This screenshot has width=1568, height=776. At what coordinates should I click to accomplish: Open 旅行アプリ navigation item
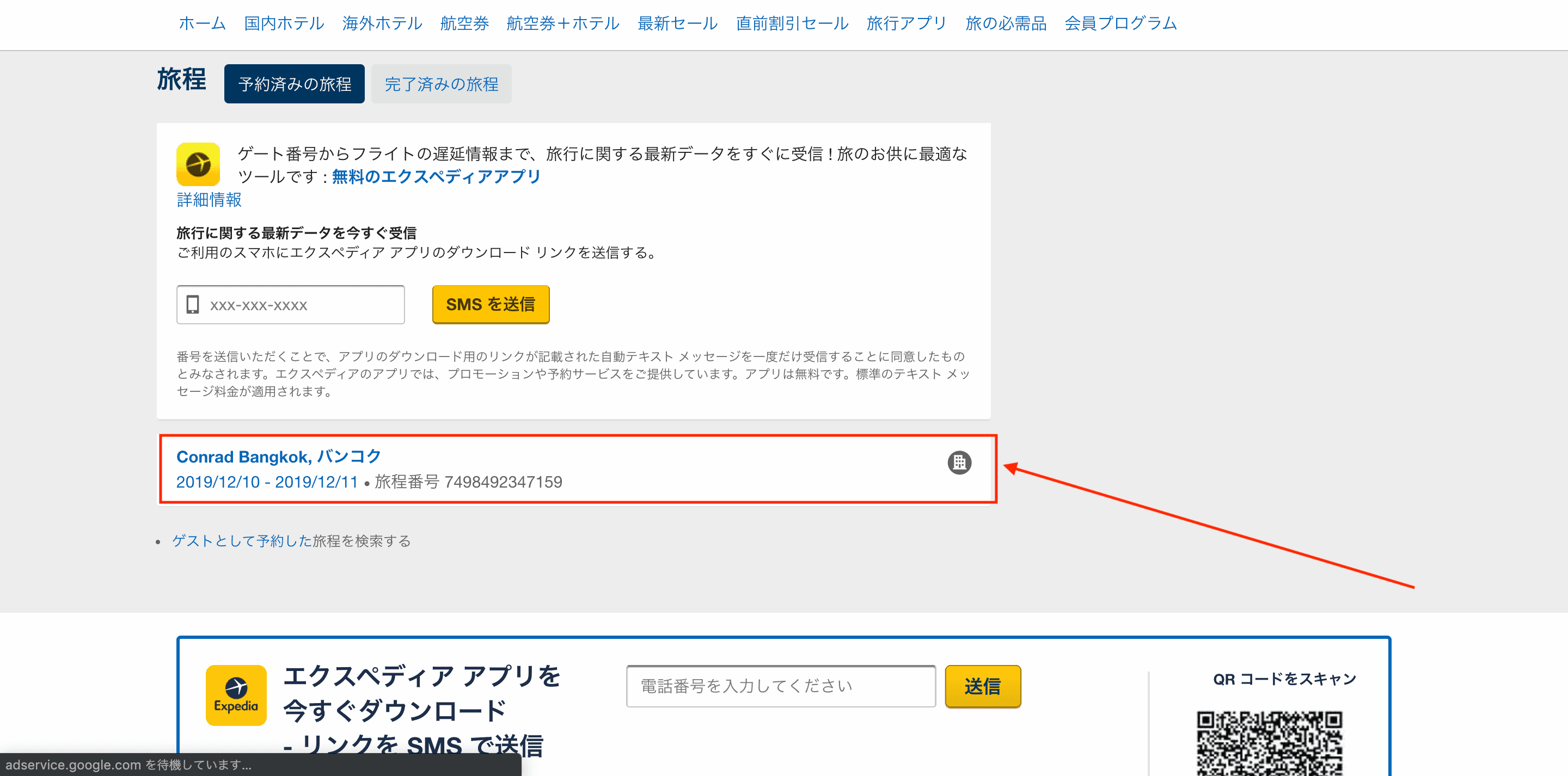[906, 23]
